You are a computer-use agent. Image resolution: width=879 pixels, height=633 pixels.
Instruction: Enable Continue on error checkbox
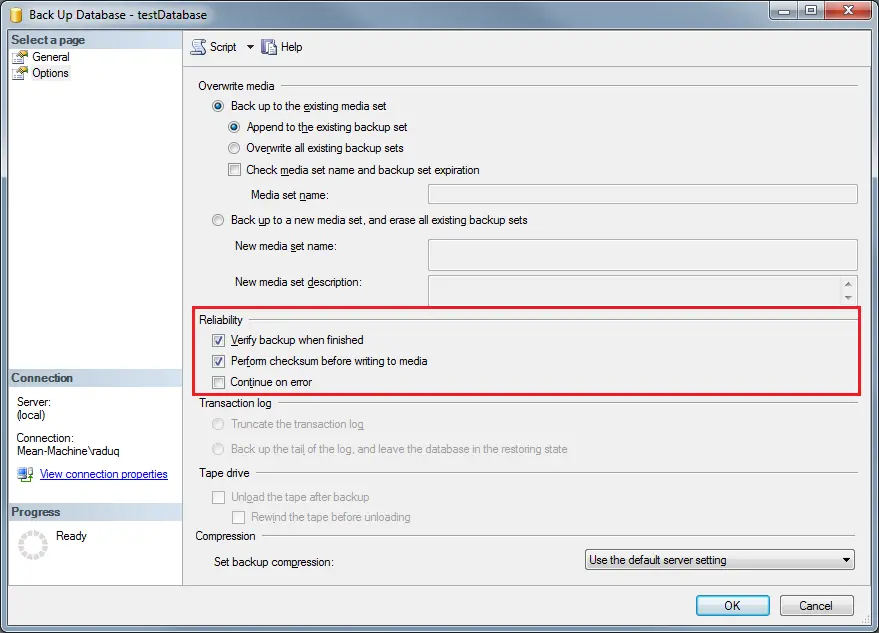(219, 382)
